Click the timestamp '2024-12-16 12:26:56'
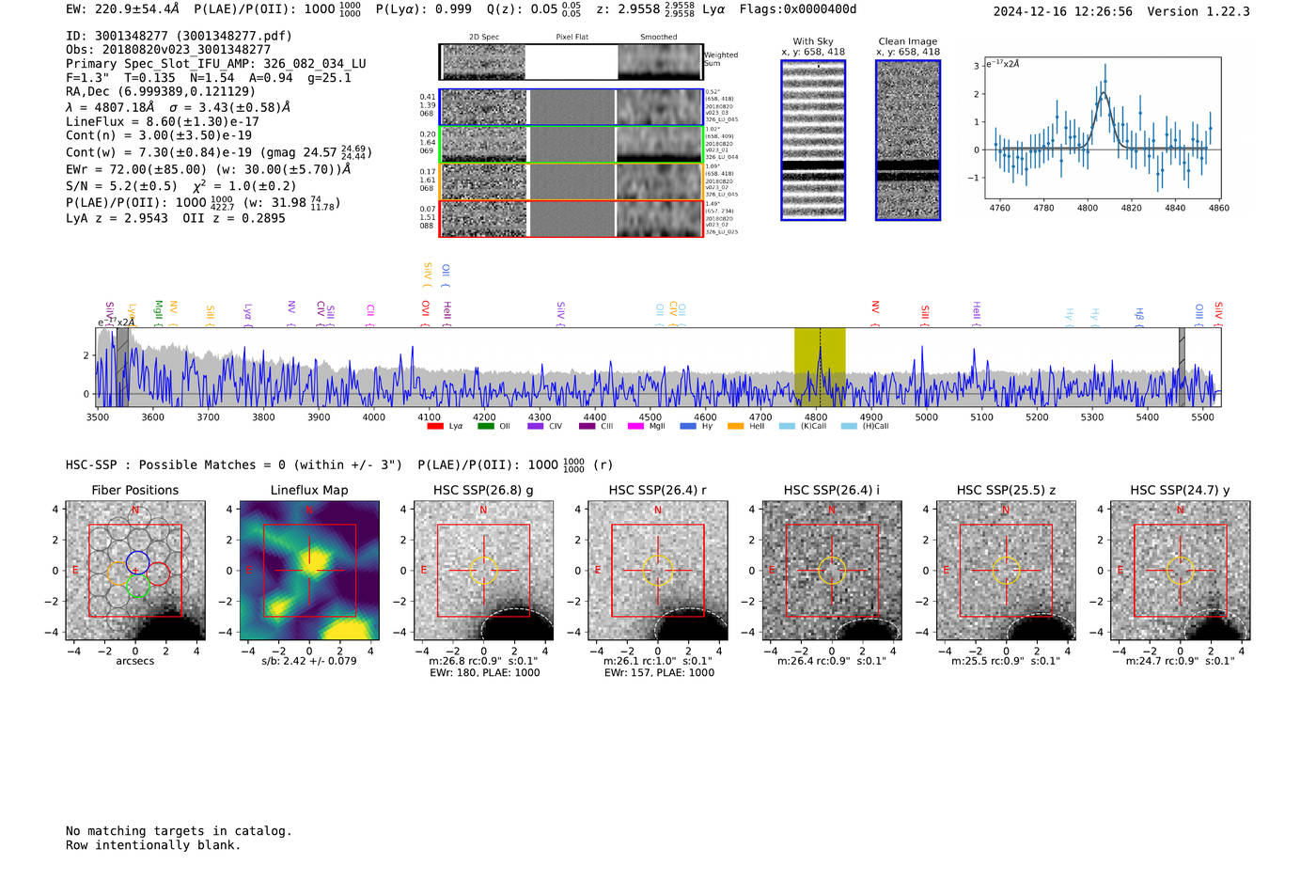 click(1063, 11)
